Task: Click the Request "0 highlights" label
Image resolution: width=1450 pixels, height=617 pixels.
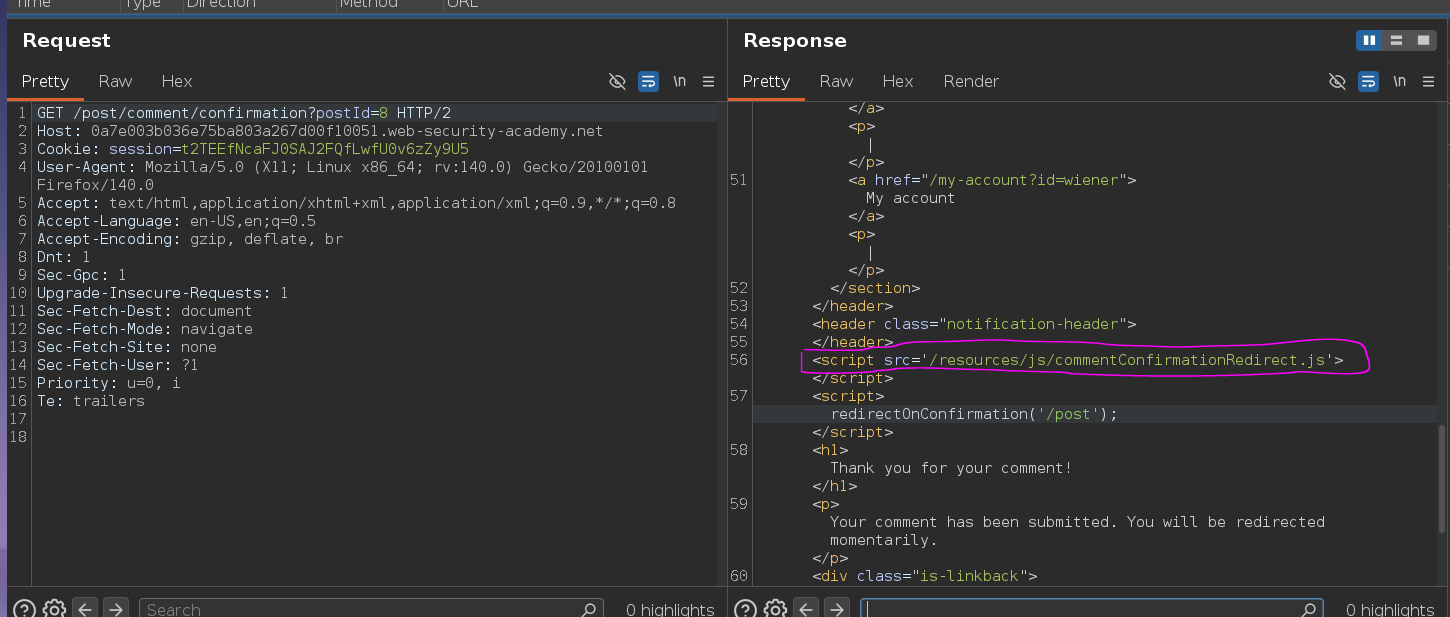Action: [670, 609]
